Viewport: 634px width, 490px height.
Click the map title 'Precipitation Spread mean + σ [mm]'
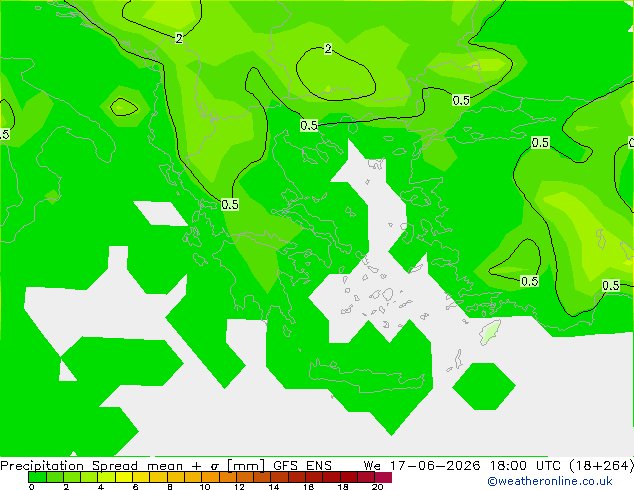tap(133, 465)
